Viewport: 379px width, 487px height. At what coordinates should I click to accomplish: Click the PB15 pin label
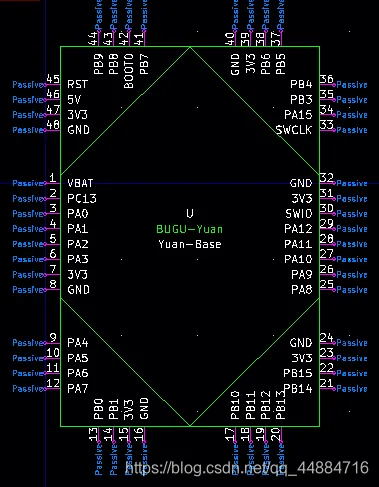[298, 373]
